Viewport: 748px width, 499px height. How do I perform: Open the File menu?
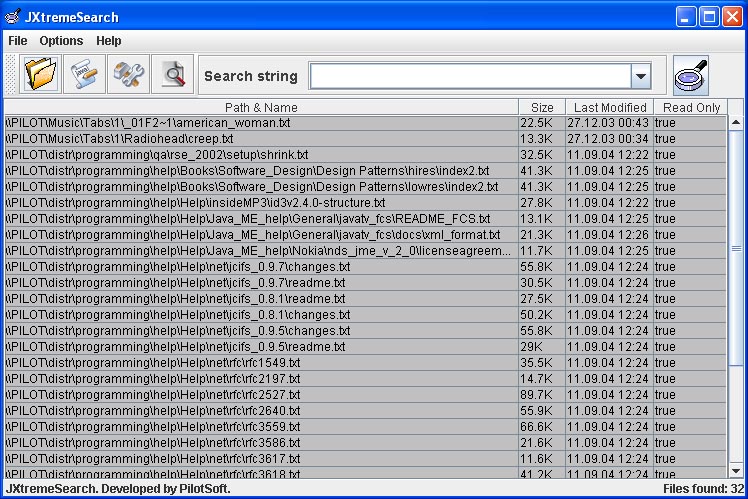click(x=18, y=41)
